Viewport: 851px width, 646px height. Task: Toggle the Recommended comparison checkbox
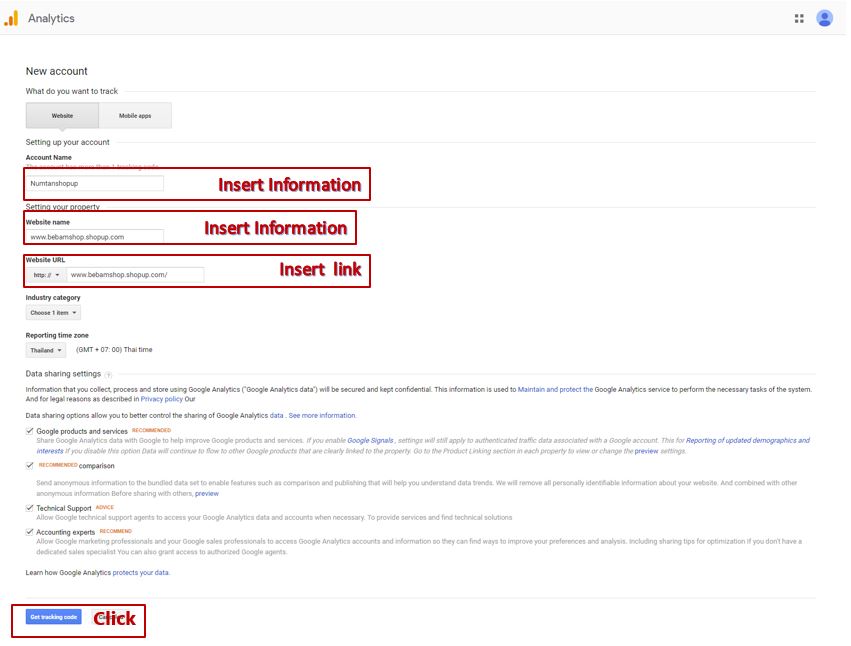click(30, 466)
